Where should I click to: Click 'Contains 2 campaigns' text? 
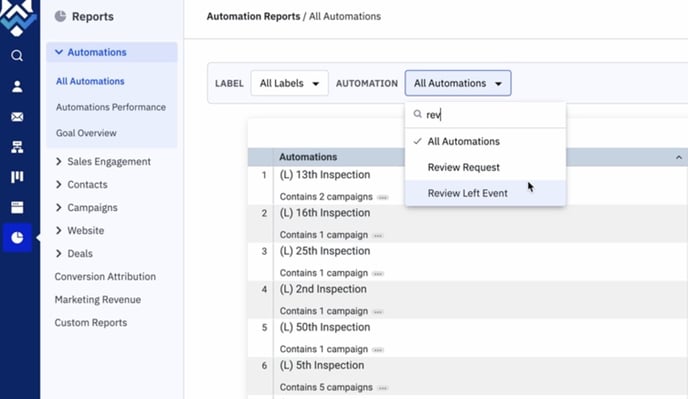326,197
